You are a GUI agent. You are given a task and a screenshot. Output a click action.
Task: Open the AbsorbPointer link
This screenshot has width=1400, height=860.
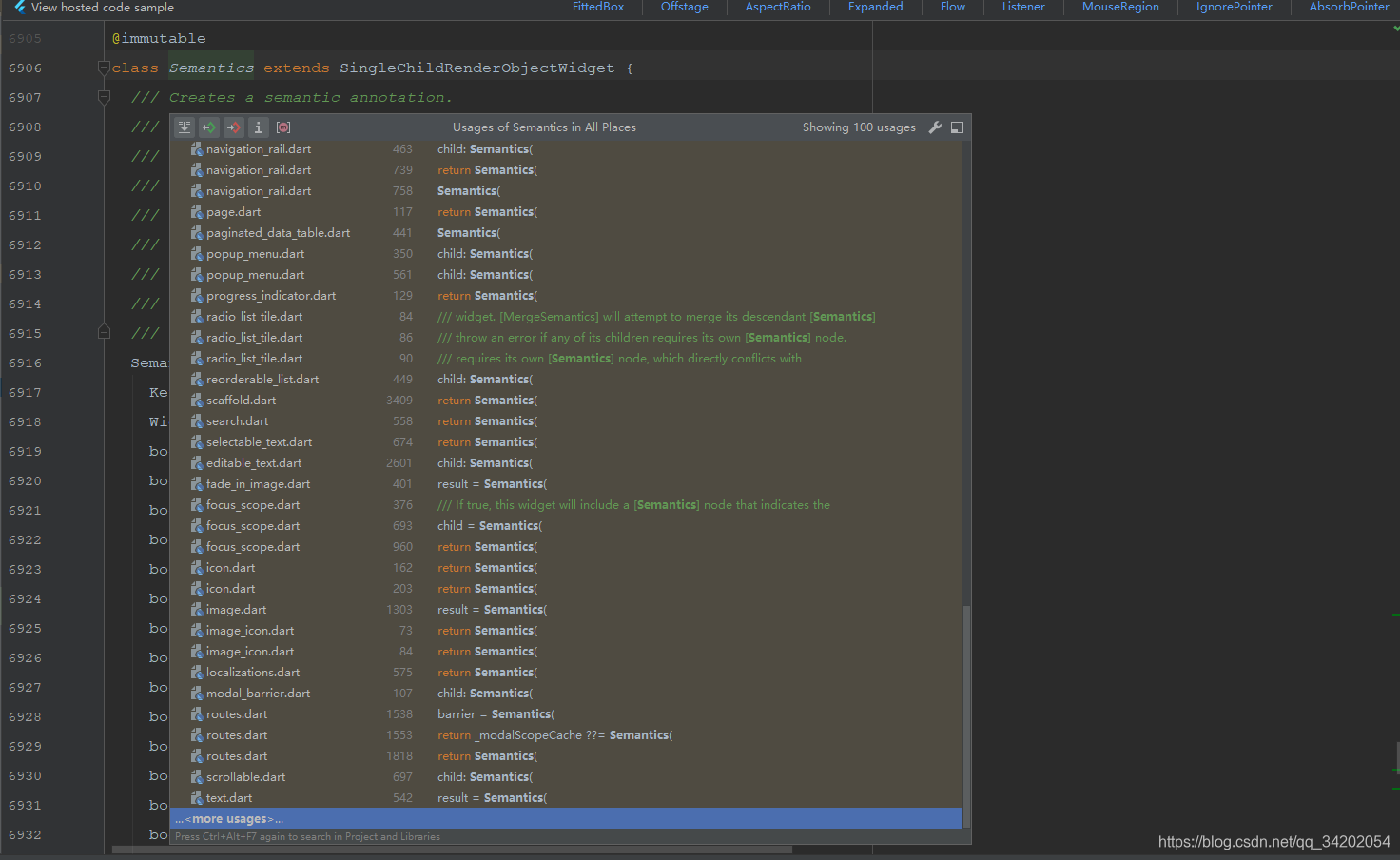1349,7
